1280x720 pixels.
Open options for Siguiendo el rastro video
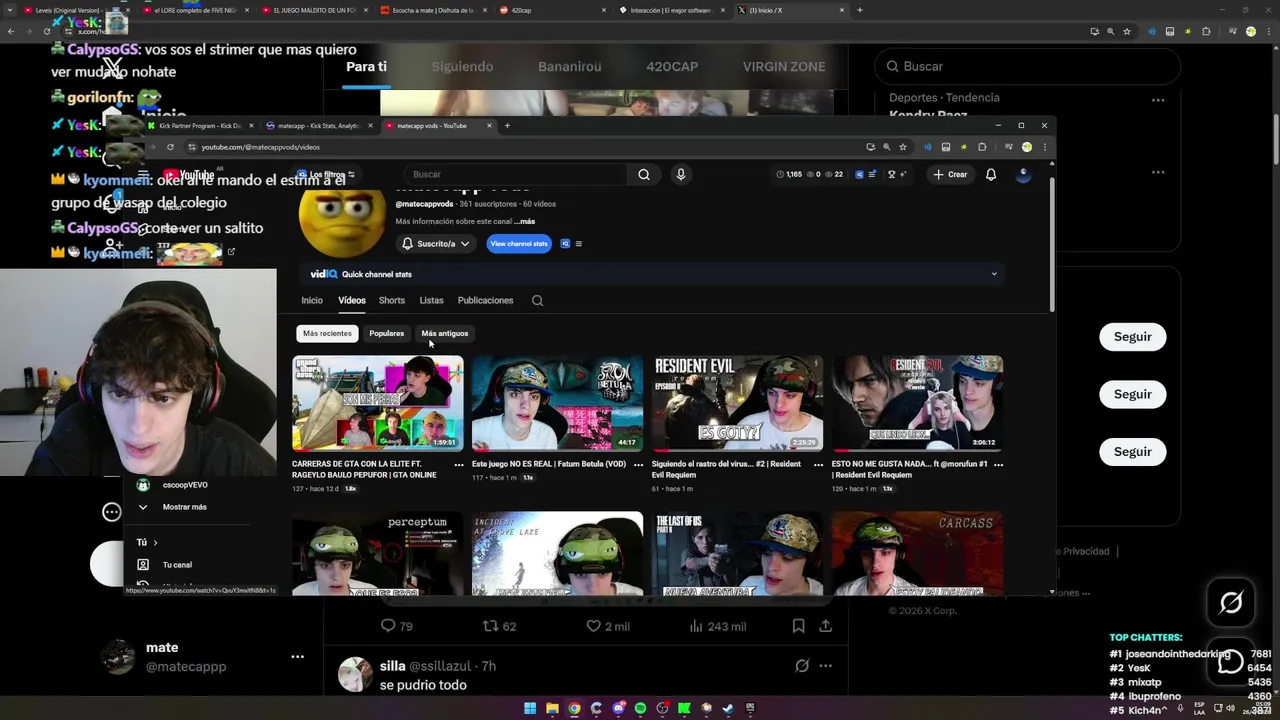[x=818, y=464]
